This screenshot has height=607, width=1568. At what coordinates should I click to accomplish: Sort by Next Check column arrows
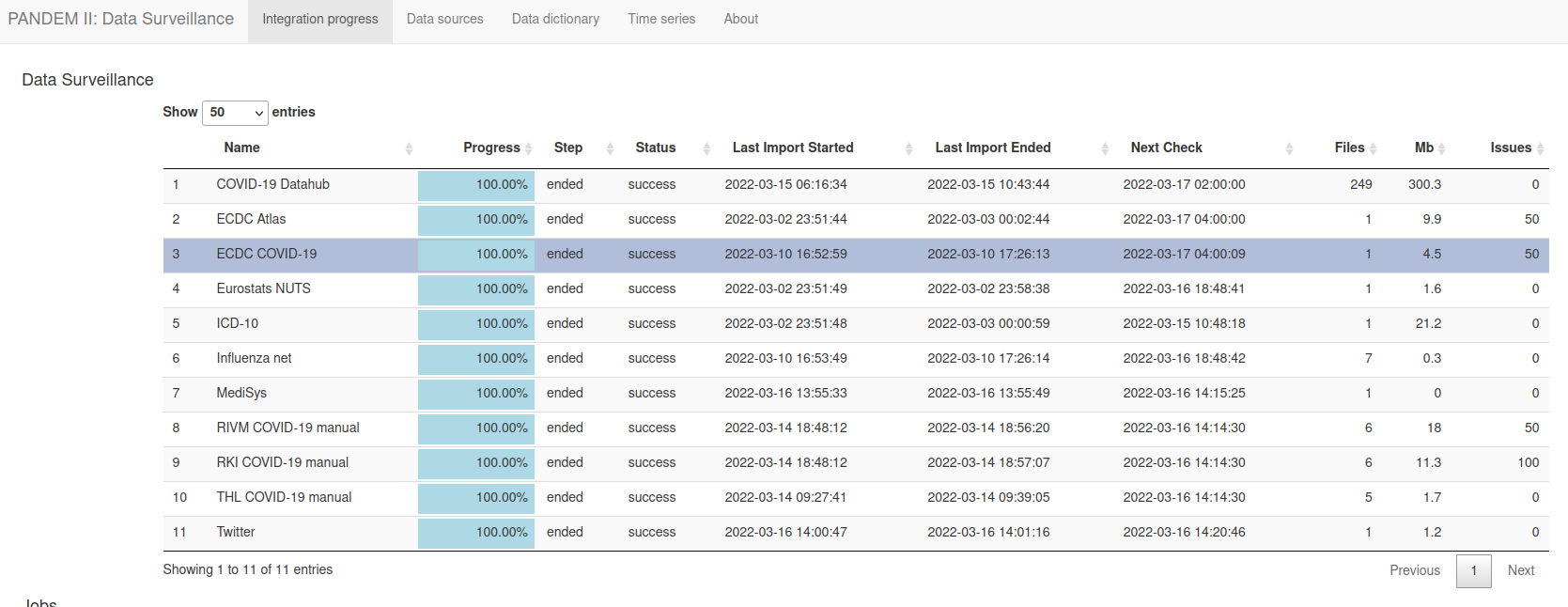1289,148
